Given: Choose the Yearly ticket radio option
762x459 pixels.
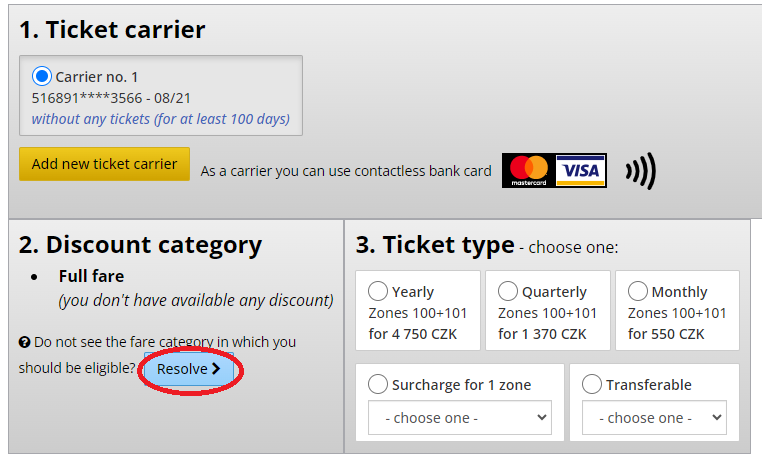Looking at the screenshot, I should click(x=378, y=291).
